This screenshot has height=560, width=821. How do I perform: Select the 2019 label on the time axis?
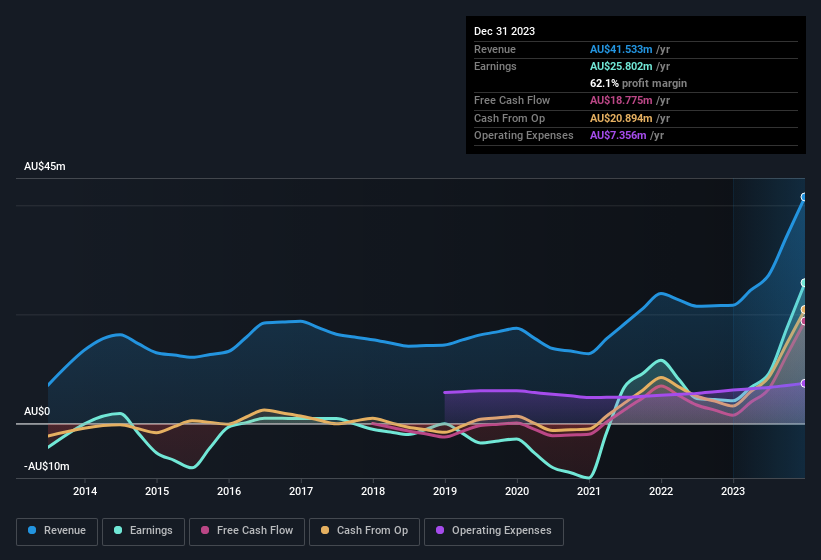445,491
